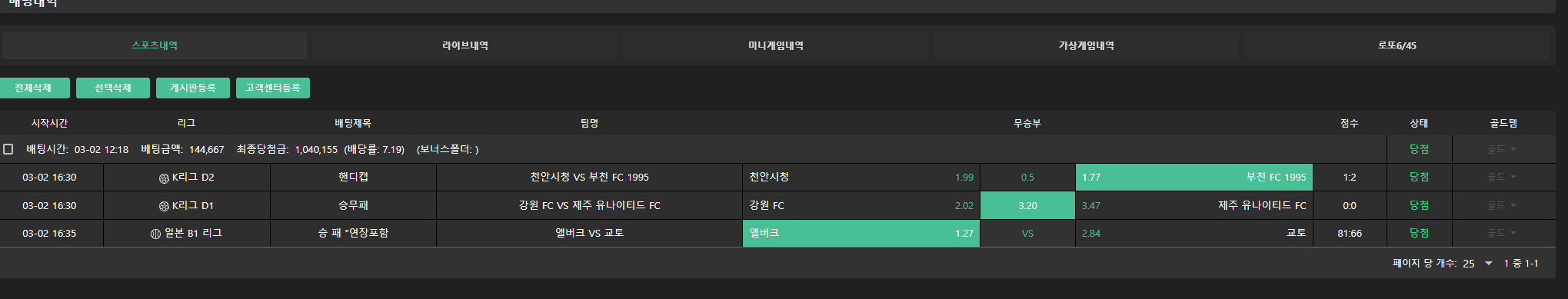Click the 선택삭제 button
The image size is (1568, 299).
pyautogui.click(x=113, y=88)
